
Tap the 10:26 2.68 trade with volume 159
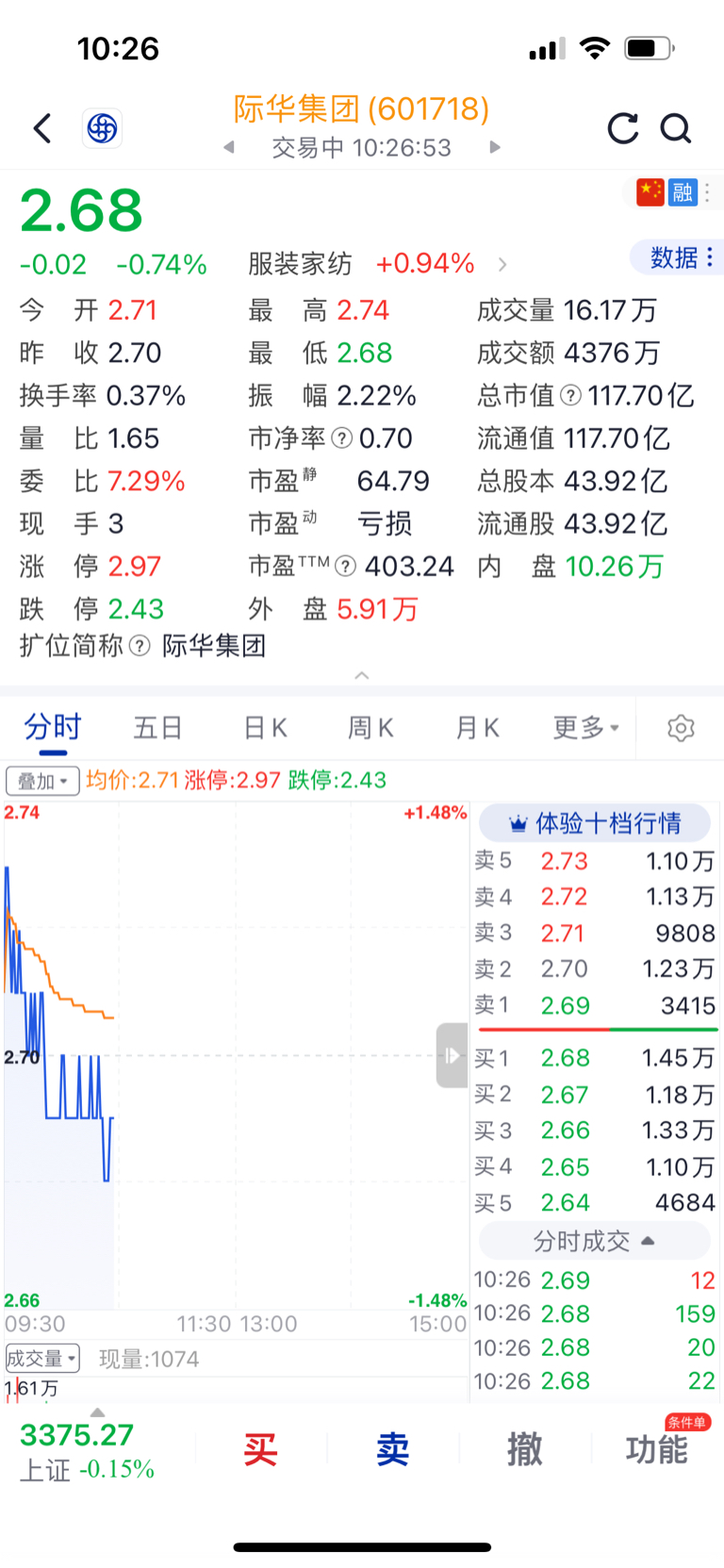(595, 1313)
